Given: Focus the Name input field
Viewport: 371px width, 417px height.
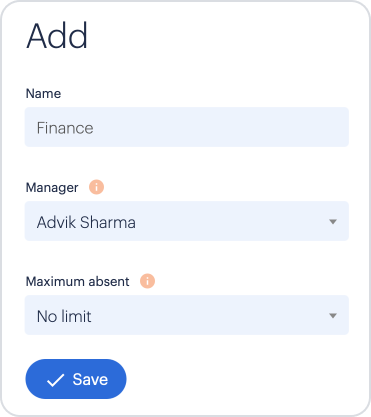Looking at the screenshot, I should tap(187, 127).
